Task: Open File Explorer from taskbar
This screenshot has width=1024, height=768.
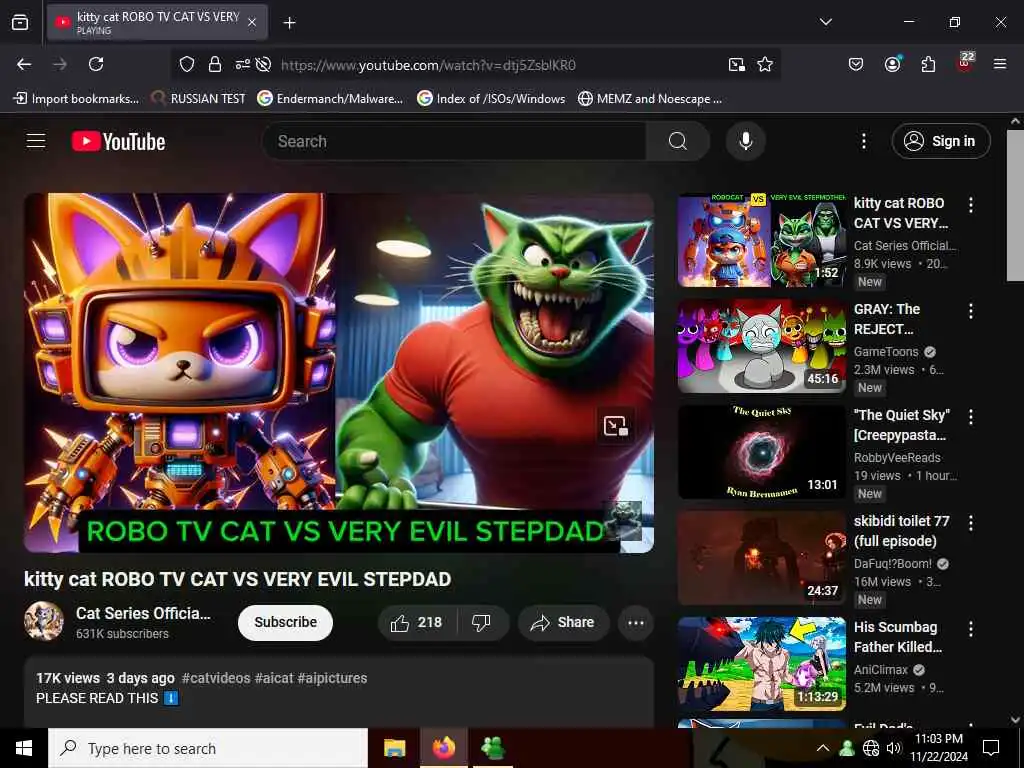Action: click(394, 748)
